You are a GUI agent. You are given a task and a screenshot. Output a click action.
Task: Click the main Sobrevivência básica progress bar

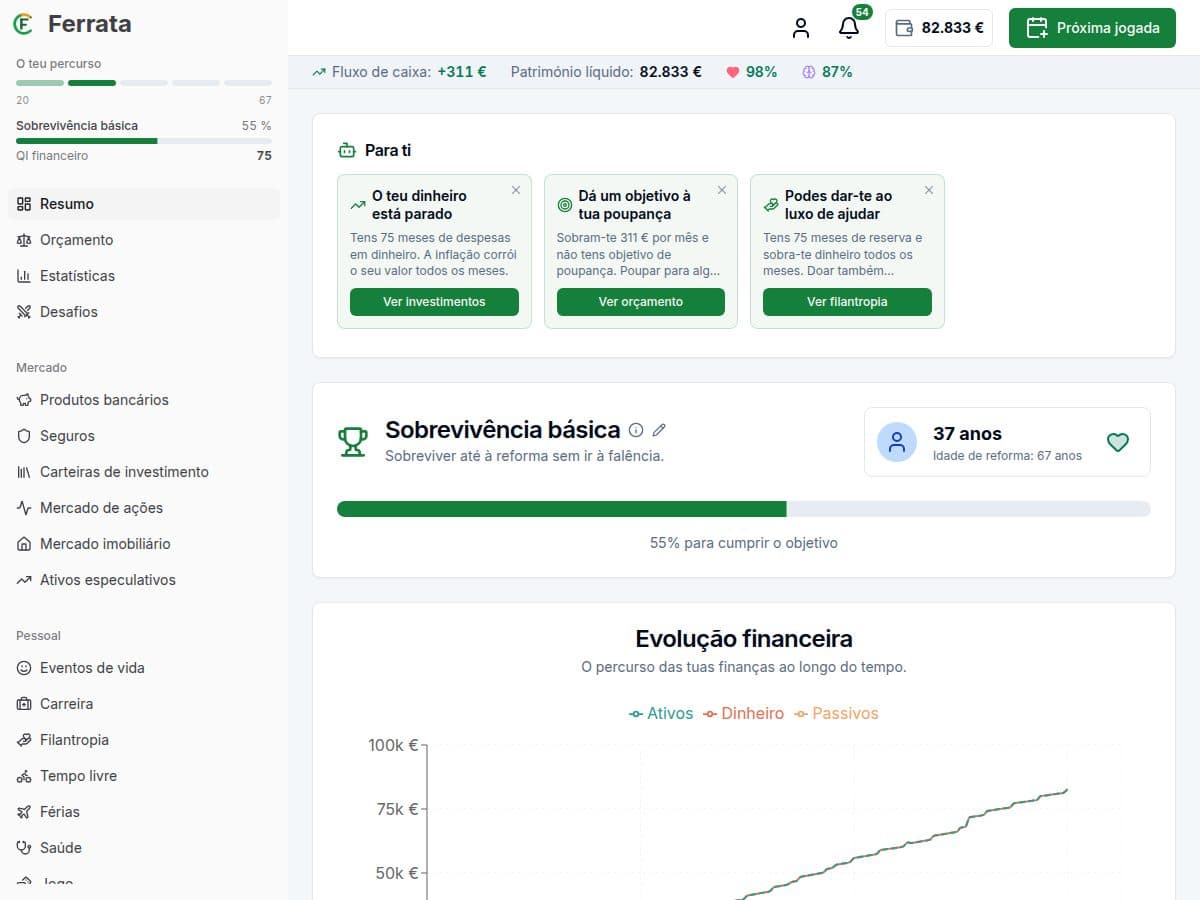[x=744, y=509]
